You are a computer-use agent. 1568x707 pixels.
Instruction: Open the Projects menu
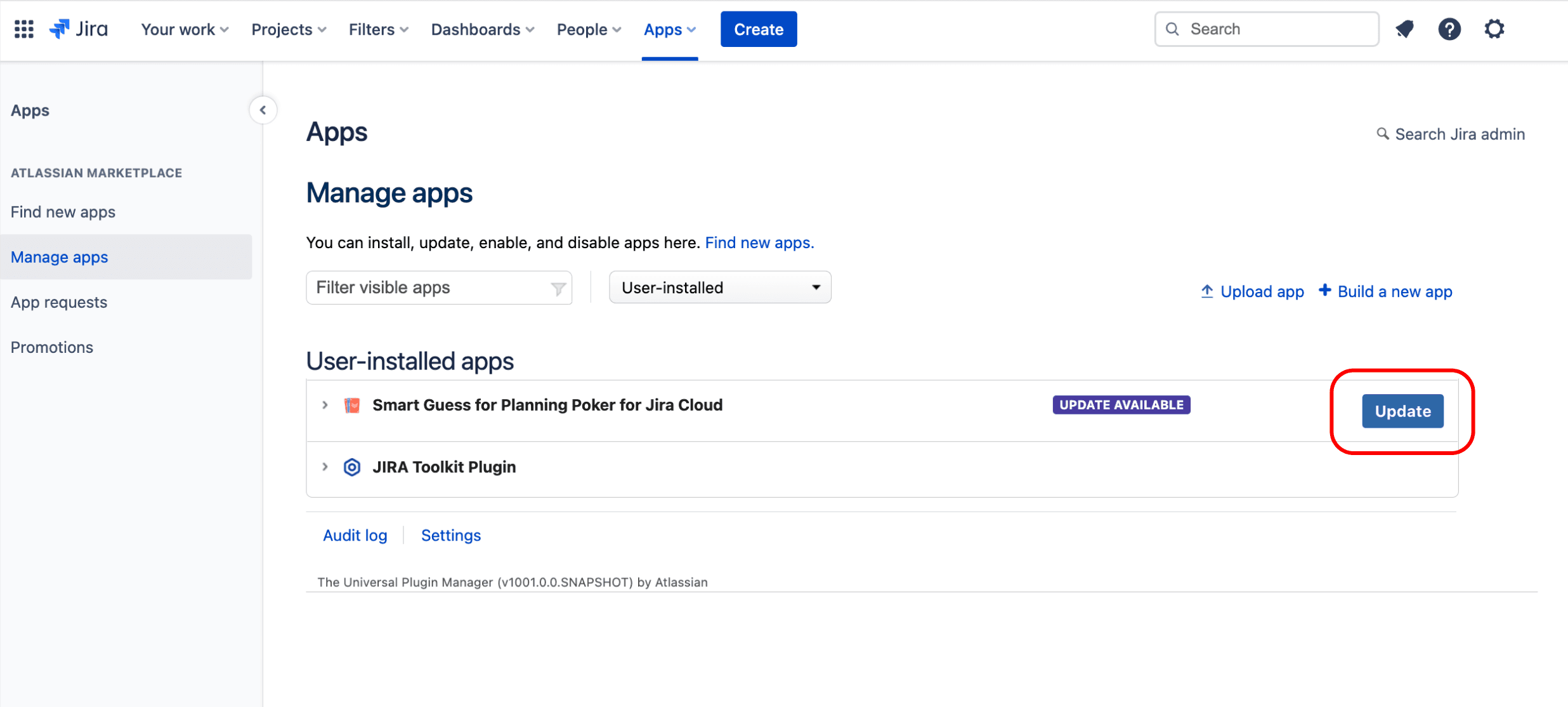coord(288,29)
